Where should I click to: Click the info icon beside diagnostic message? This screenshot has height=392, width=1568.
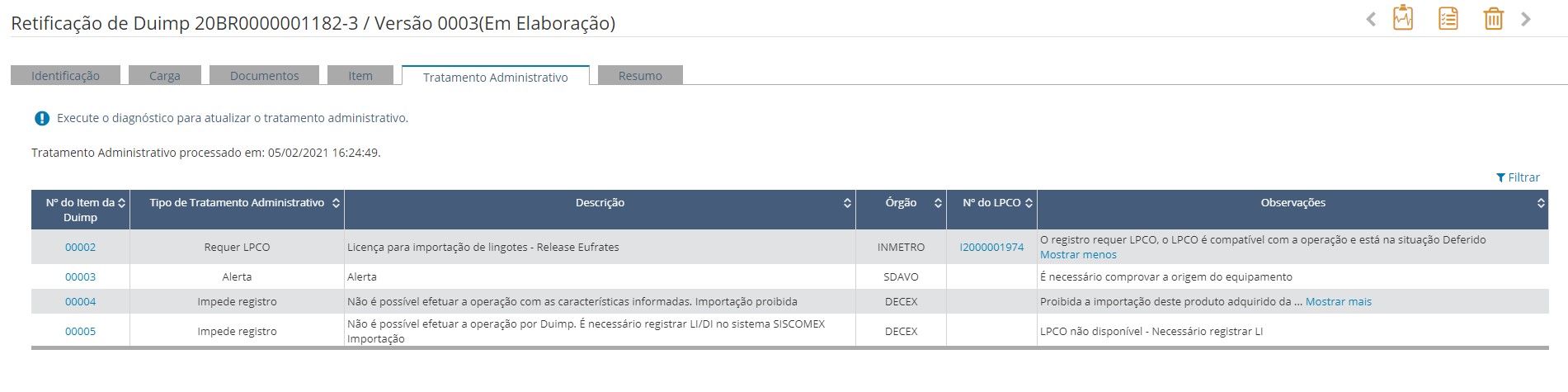[x=42, y=118]
